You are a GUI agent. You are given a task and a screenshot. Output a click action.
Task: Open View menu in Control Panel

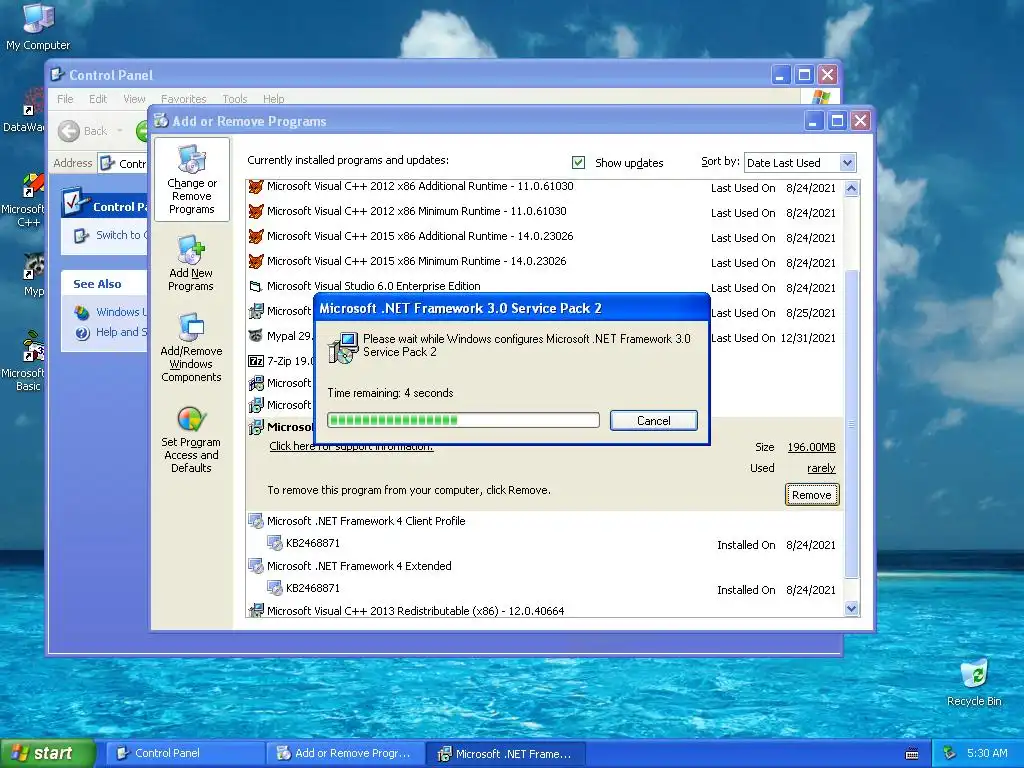(134, 99)
